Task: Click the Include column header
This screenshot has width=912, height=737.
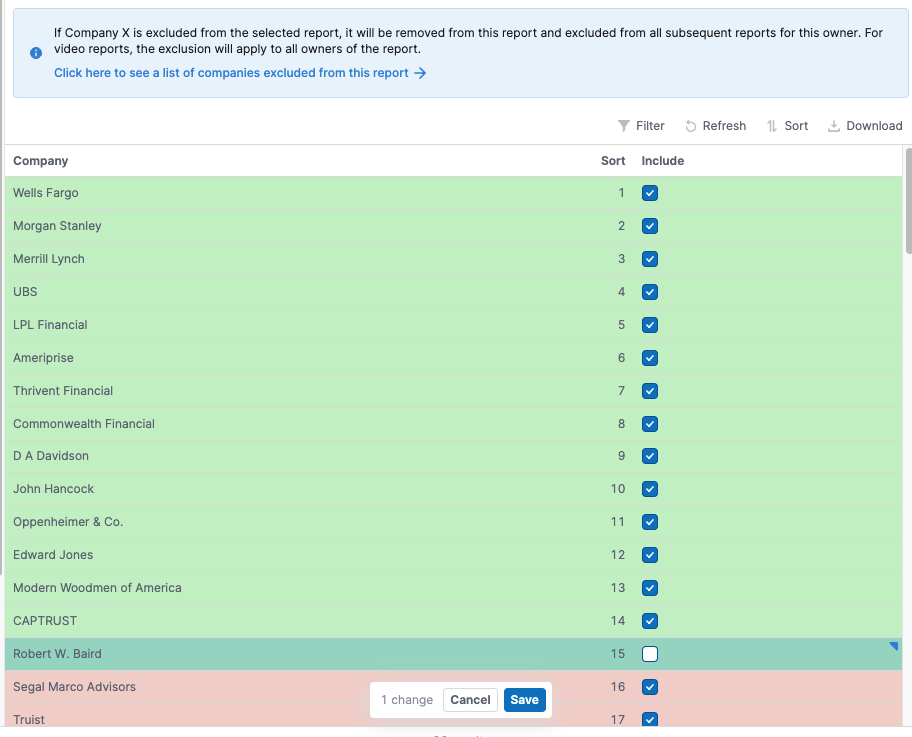Action: pos(662,161)
